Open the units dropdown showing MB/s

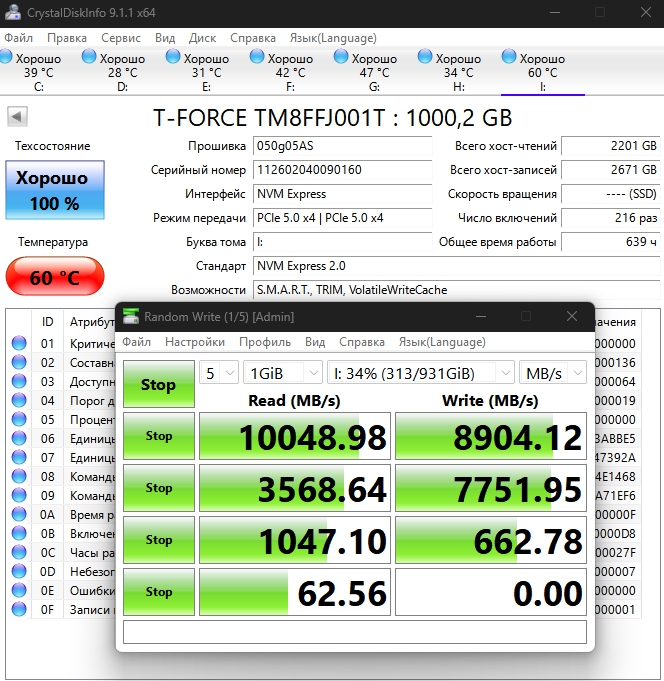pyautogui.click(x=553, y=373)
